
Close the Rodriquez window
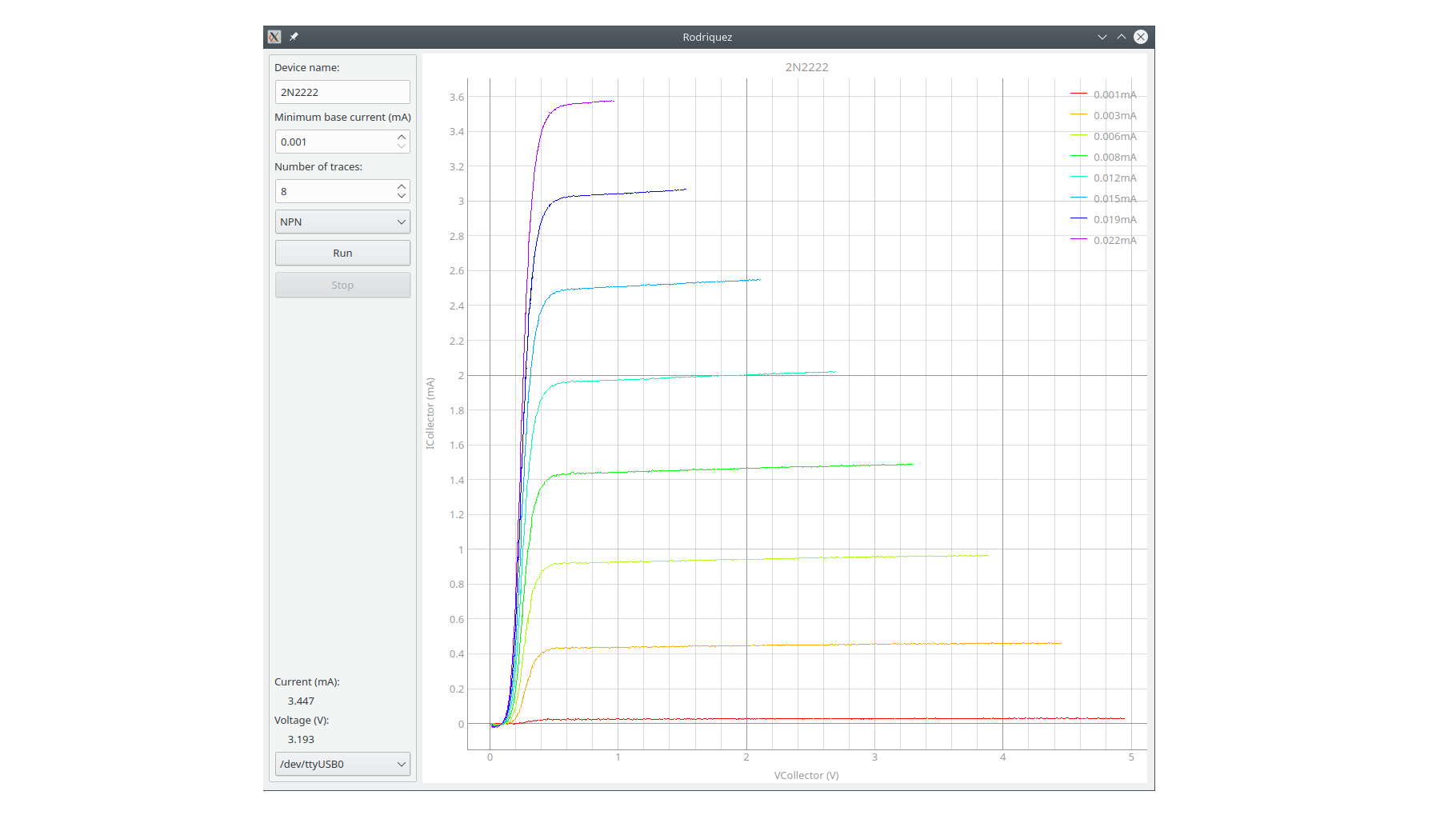(x=1141, y=37)
